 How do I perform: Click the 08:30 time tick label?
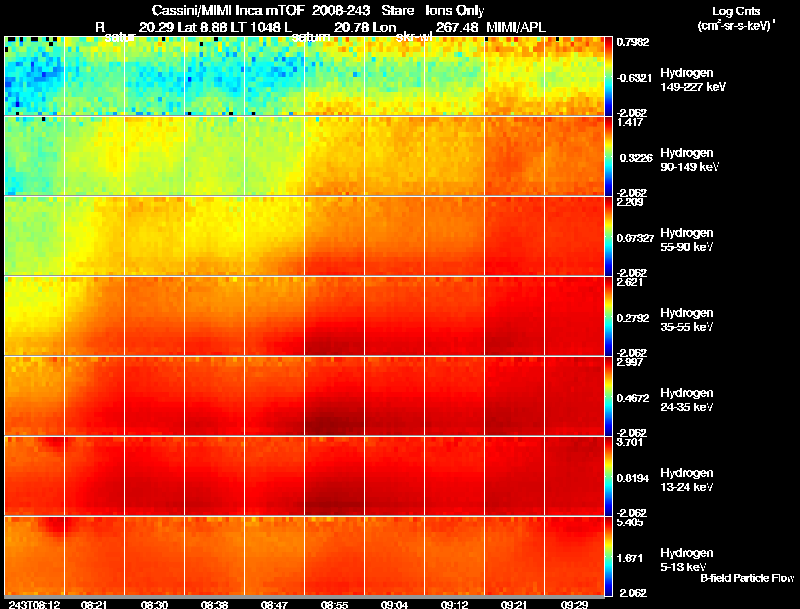[x=154, y=604]
